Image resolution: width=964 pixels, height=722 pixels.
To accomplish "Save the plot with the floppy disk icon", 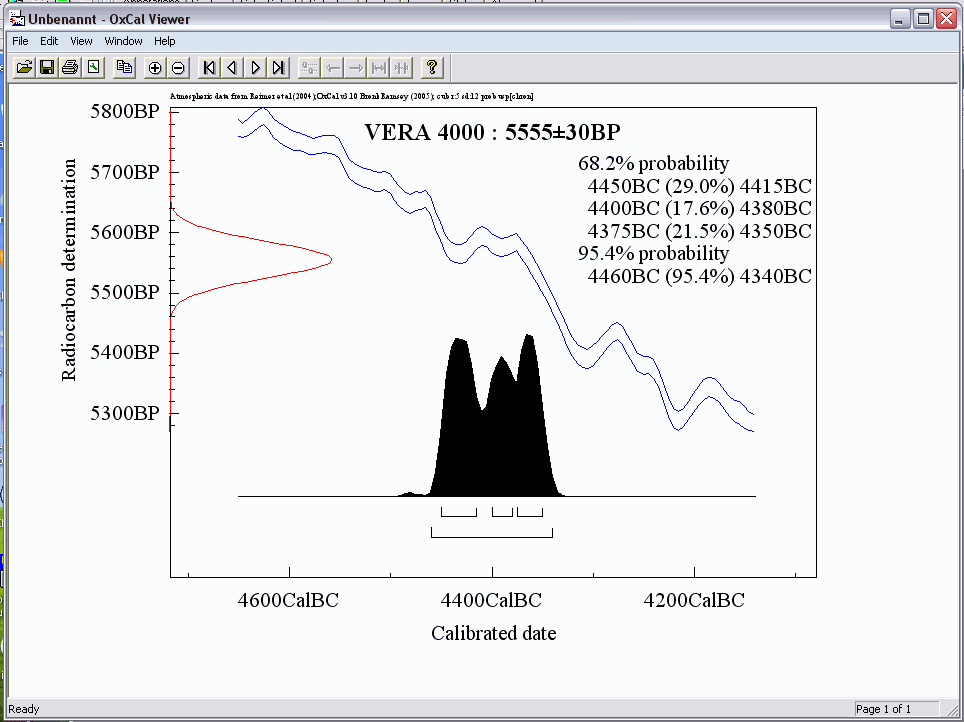I will pos(47,67).
